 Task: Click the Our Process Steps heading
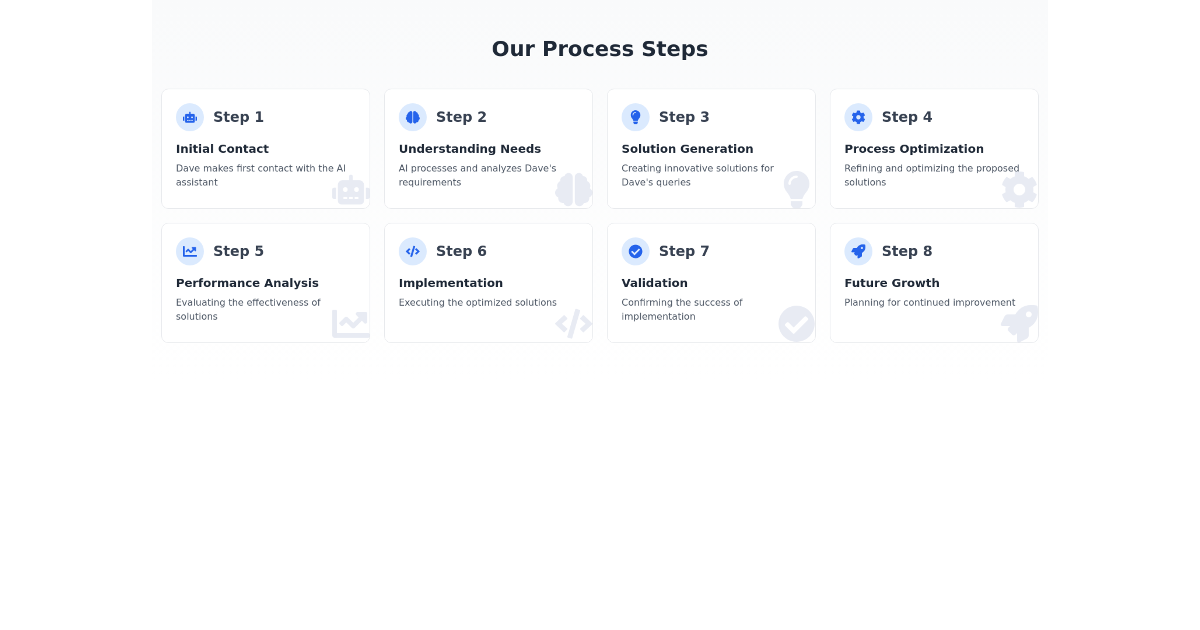pyautogui.click(x=600, y=49)
